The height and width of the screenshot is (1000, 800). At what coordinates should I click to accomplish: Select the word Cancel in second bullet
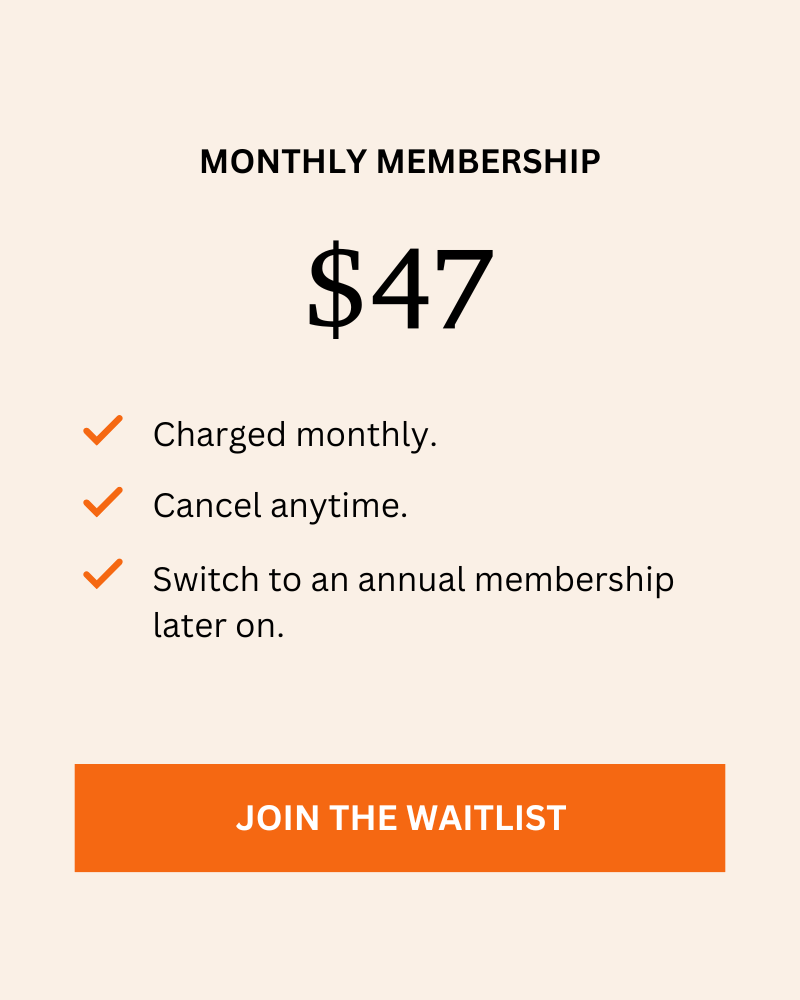[207, 506]
